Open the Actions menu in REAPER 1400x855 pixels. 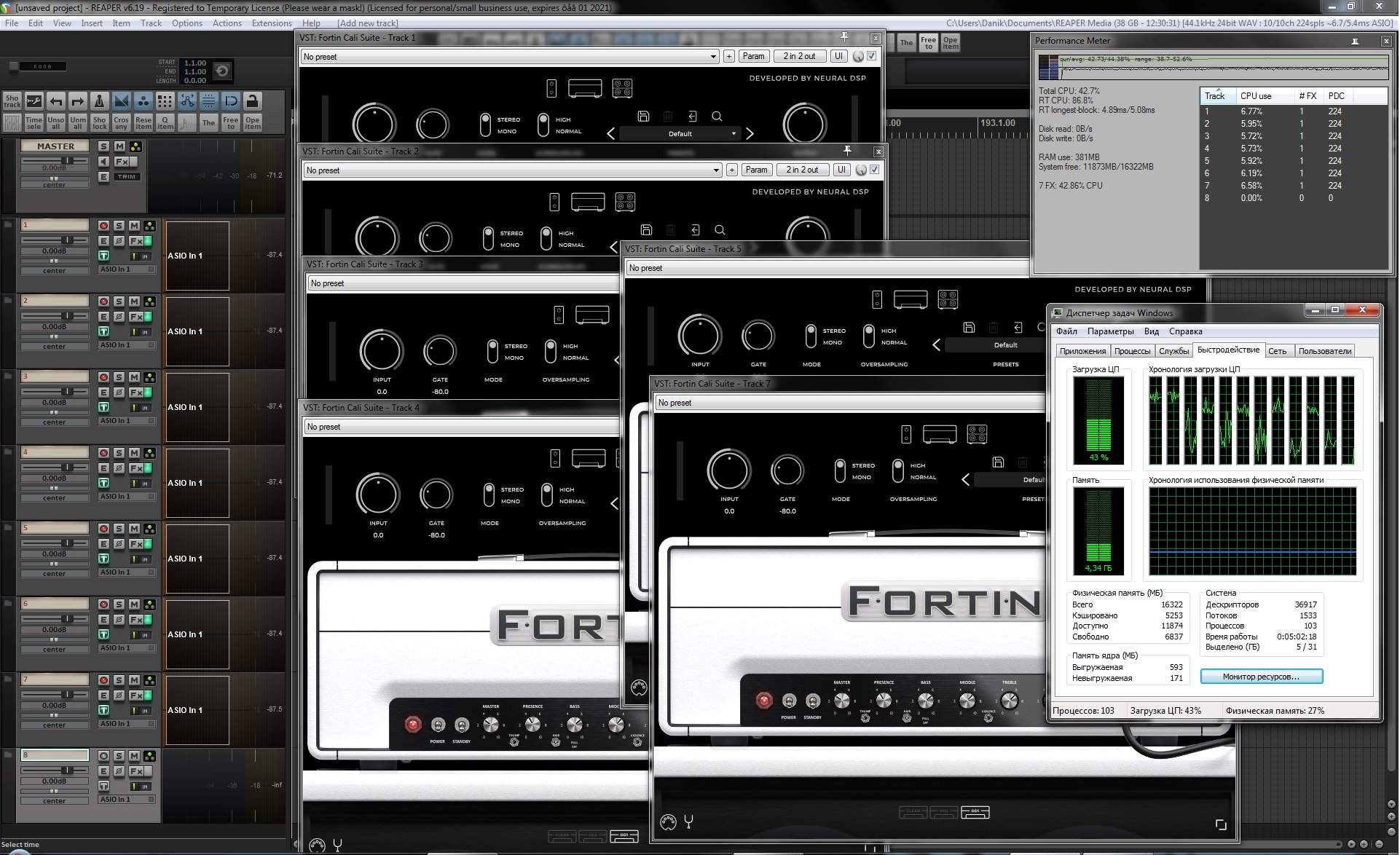[227, 23]
